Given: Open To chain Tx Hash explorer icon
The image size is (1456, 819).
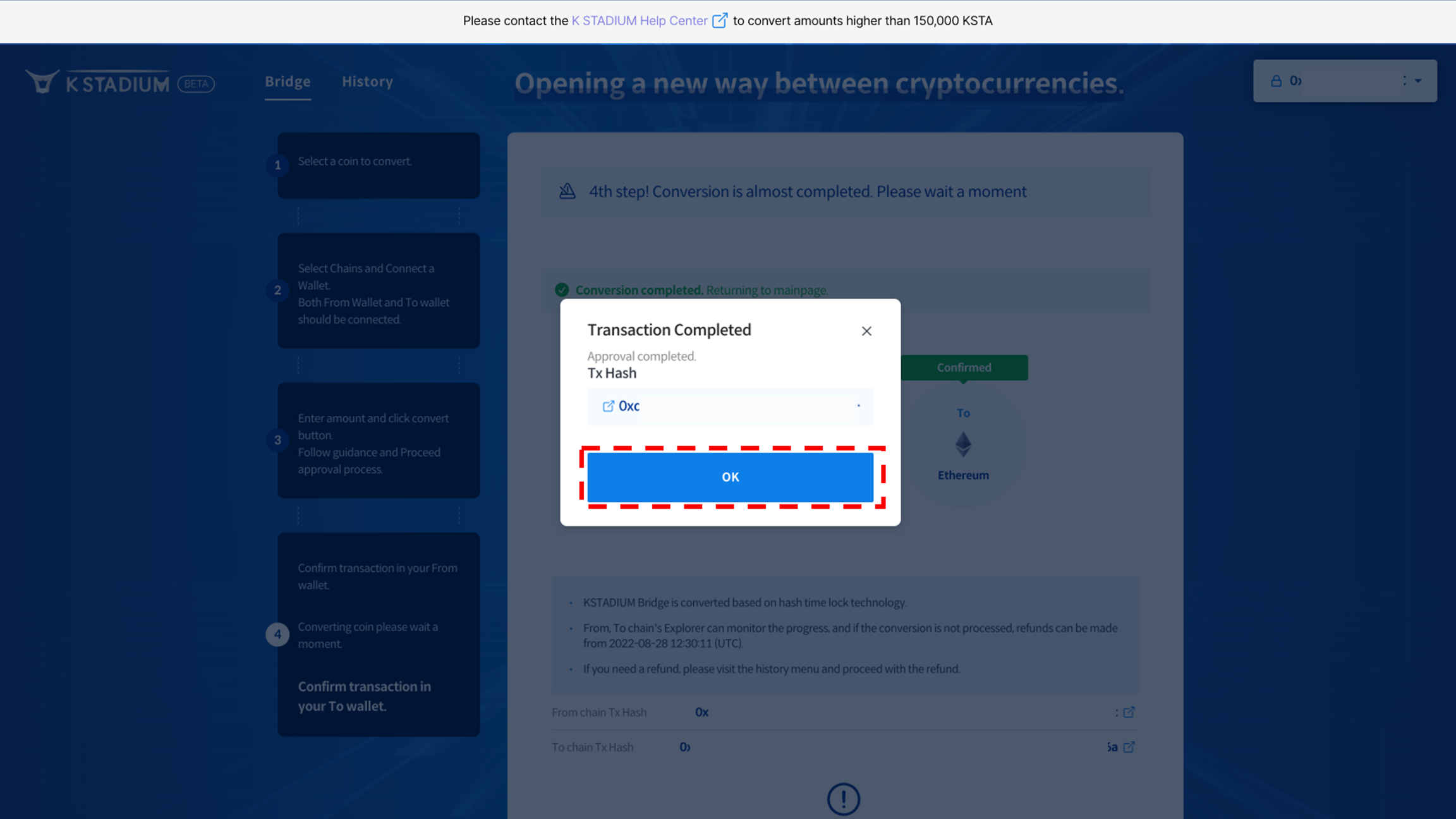Looking at the screenshot, I should click(1129, 747).
